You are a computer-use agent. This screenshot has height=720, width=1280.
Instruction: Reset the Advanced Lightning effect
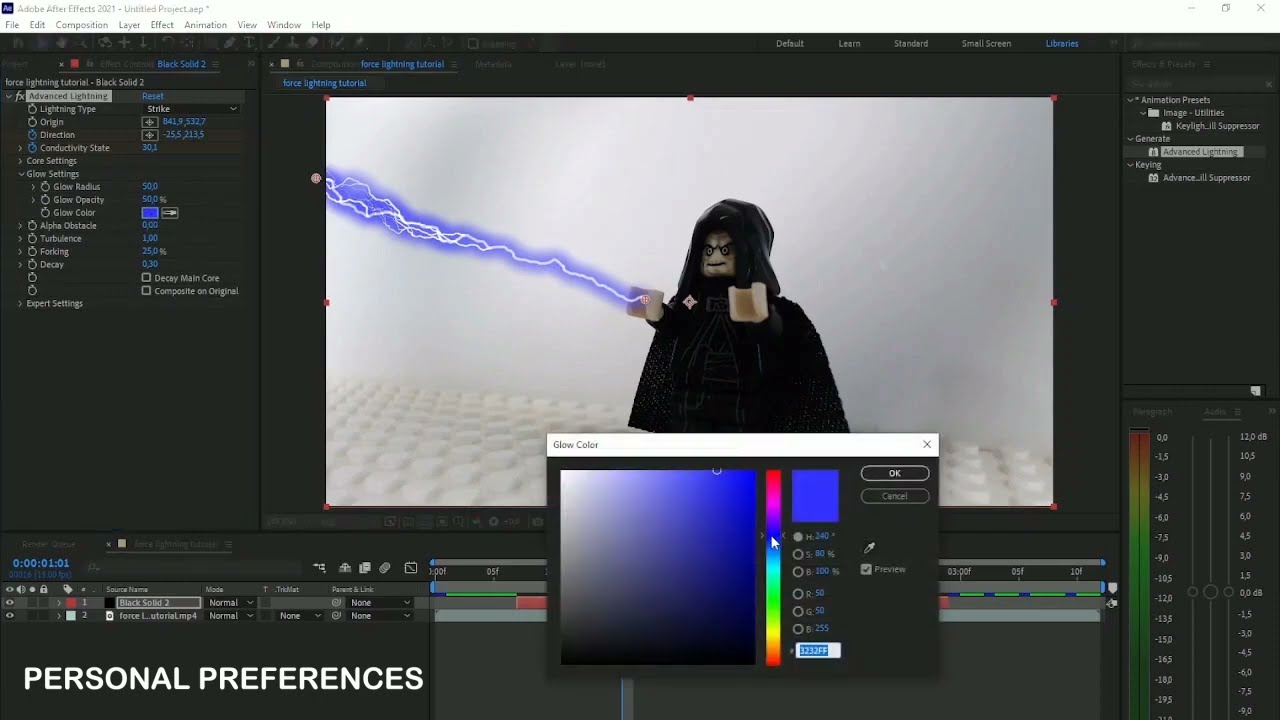coord(152,96)
